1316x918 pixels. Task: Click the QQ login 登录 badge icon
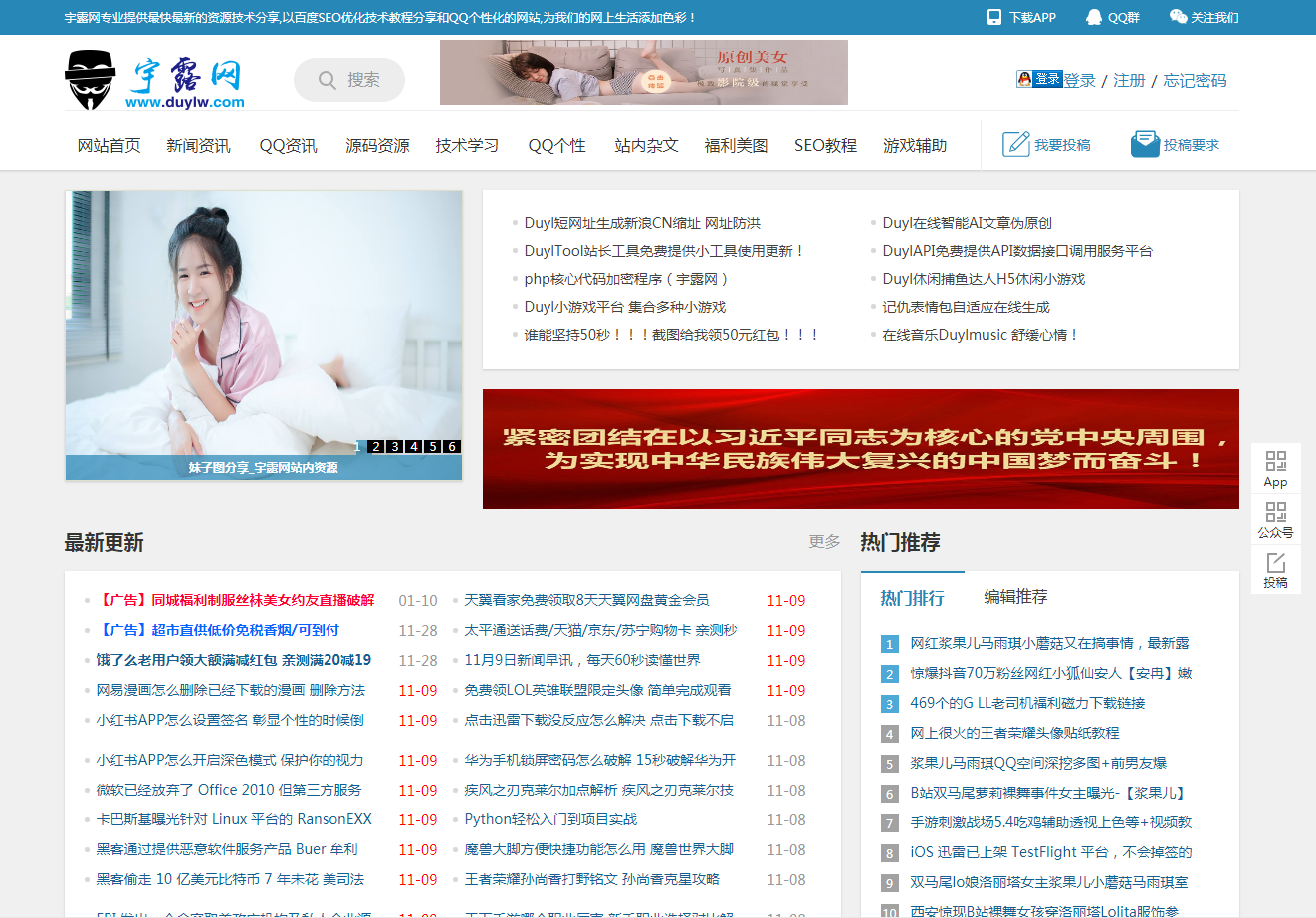click(1039, 79)
